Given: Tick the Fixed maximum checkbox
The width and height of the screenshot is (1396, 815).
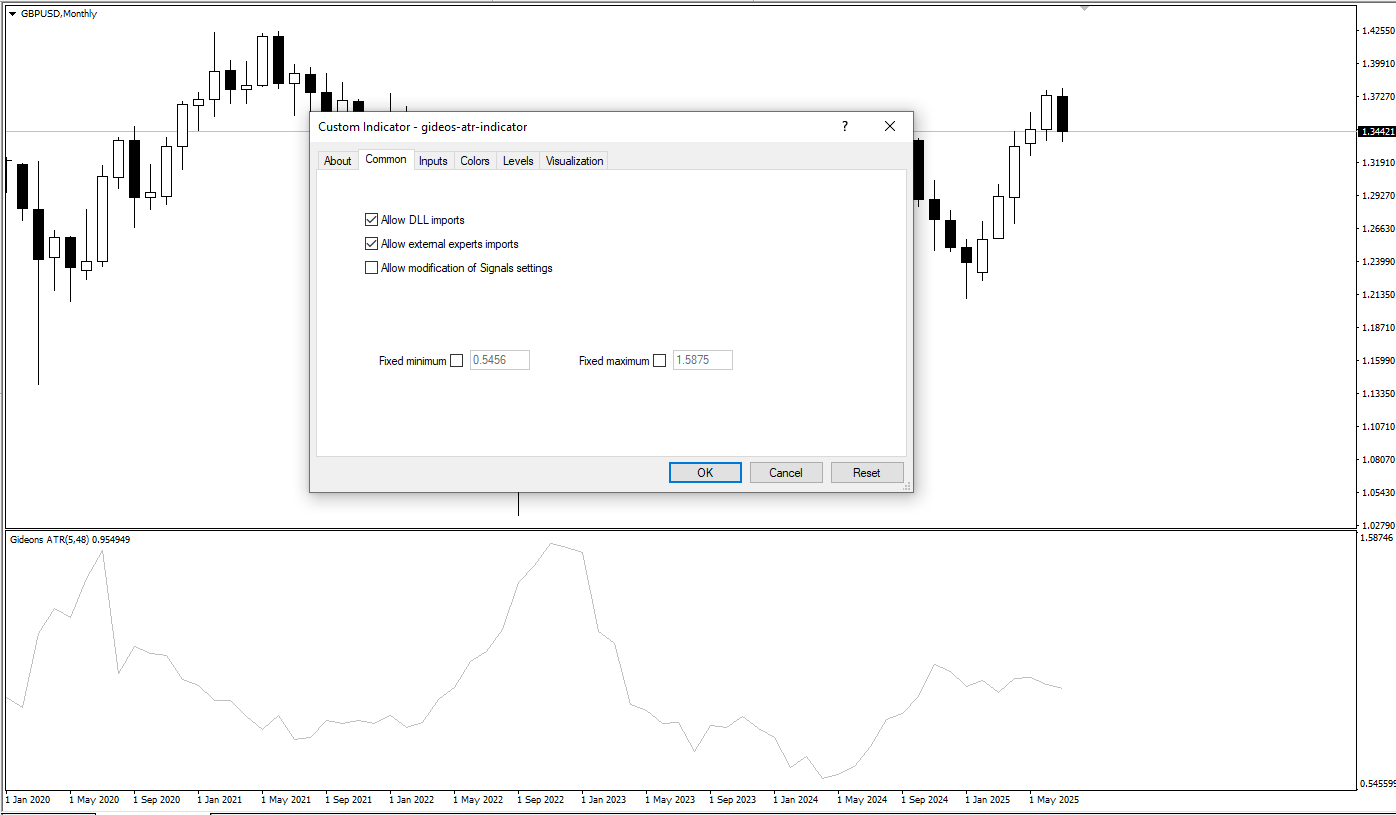Looking at the screenshot, I should pos(659,361).
